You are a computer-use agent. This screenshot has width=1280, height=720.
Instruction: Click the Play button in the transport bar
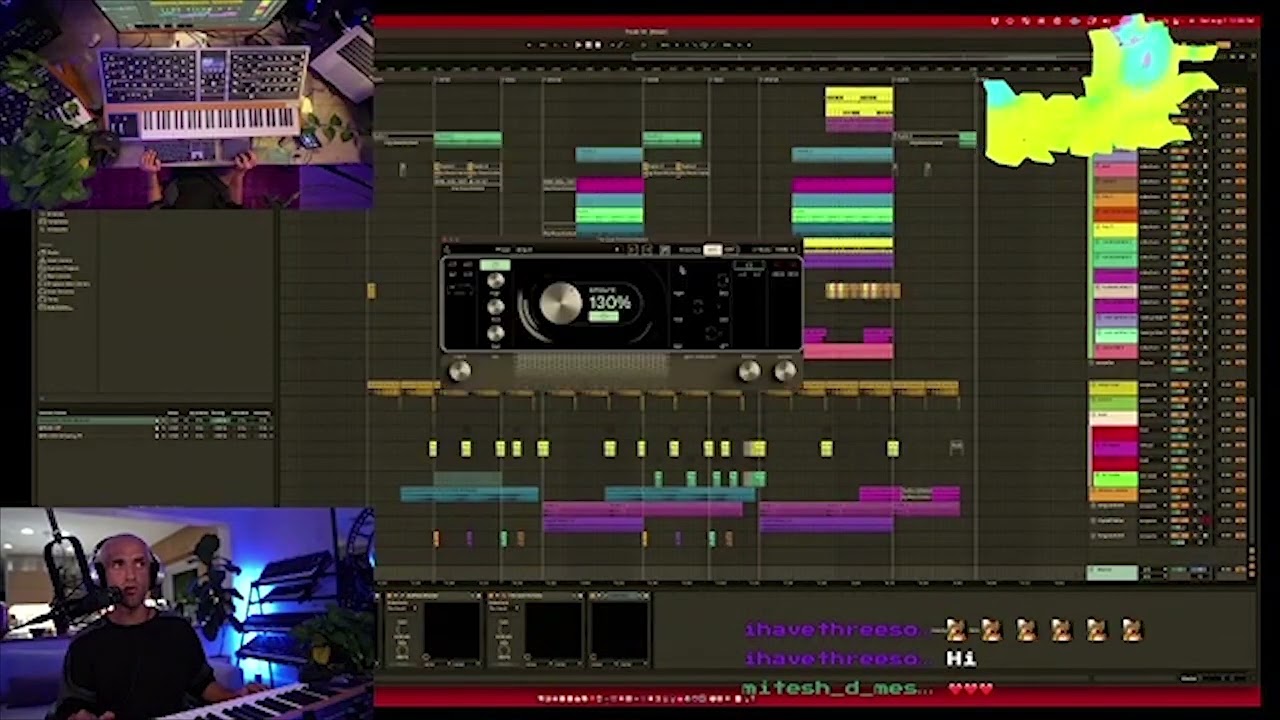pos(577,45)
